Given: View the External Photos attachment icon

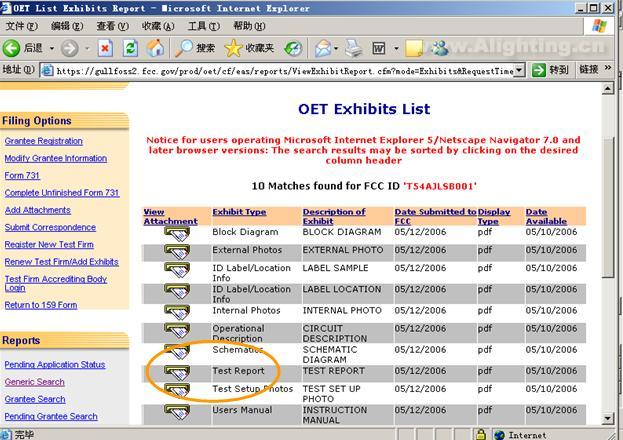Looking at the screenshot, I should coord(177,252).
